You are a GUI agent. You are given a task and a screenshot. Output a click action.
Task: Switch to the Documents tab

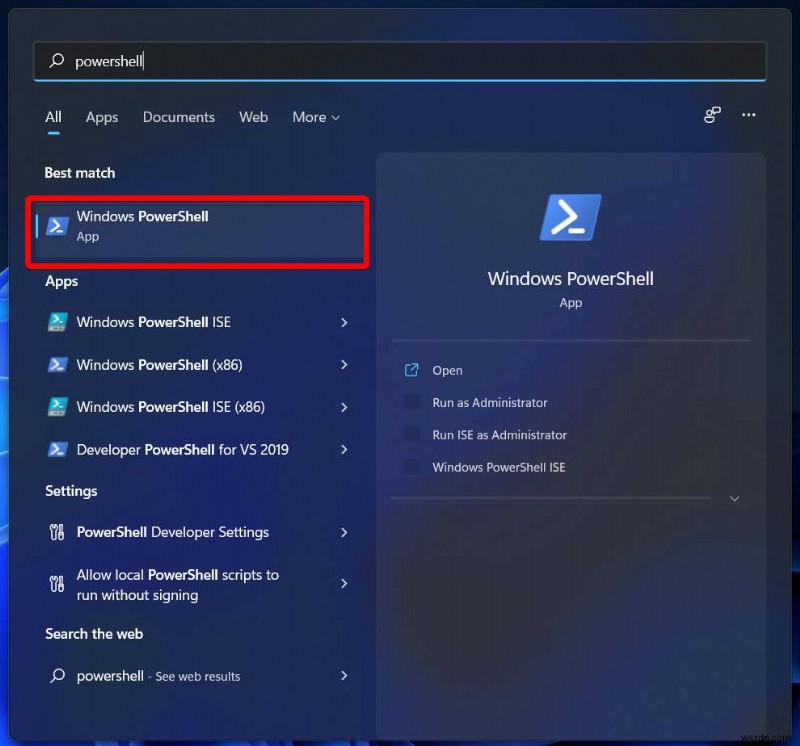tap(178, 117)
